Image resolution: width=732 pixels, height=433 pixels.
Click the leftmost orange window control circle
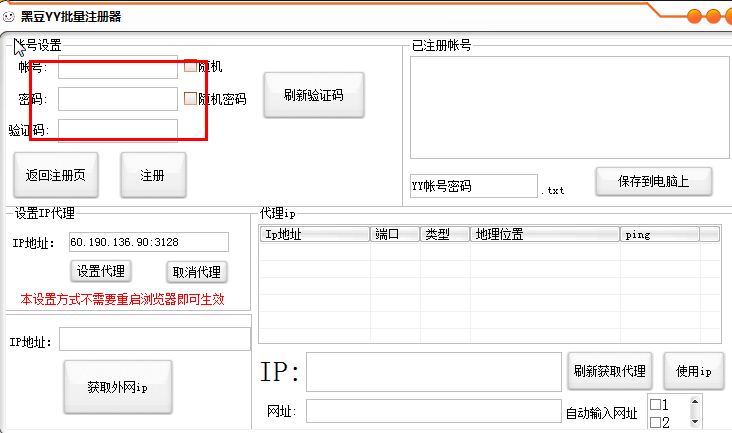[695, 16]
